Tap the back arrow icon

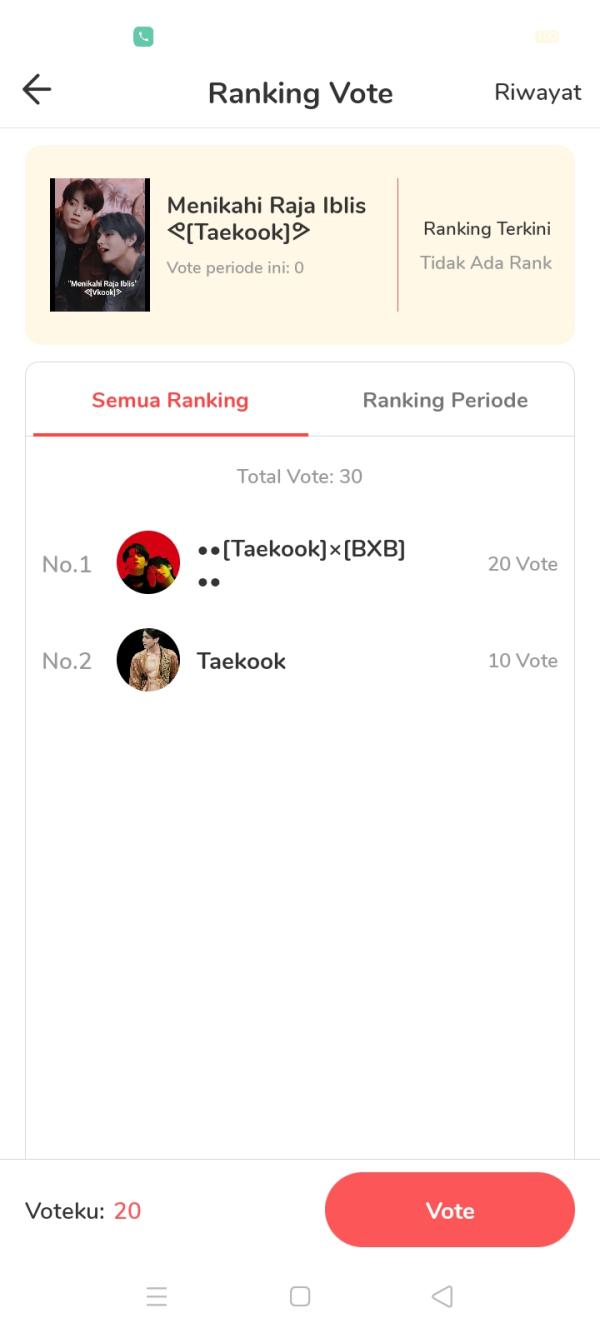click(x=37, y=90)
